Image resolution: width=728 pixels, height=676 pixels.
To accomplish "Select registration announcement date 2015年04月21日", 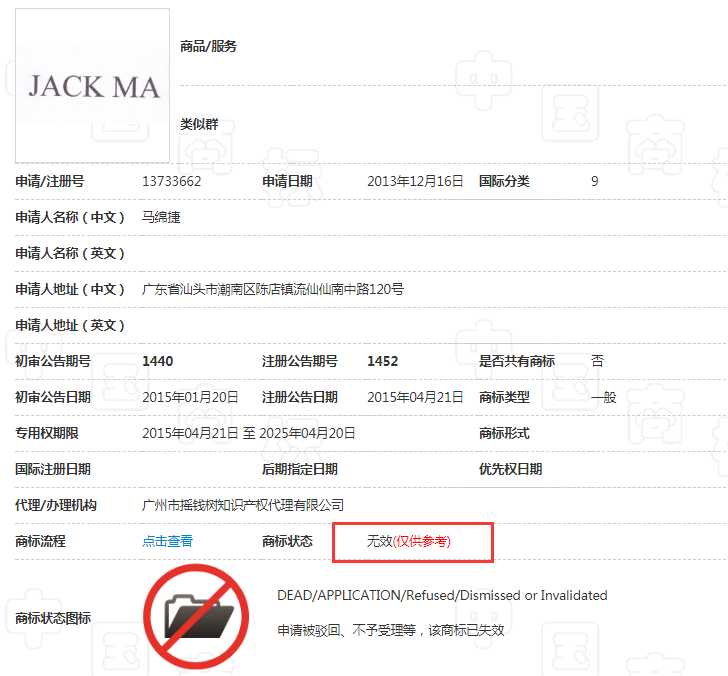I will [x=415, y=397].
